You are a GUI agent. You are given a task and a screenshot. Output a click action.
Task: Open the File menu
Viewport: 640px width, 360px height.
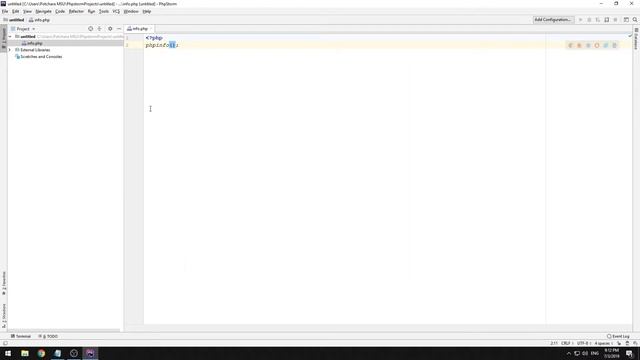(5, 11)
